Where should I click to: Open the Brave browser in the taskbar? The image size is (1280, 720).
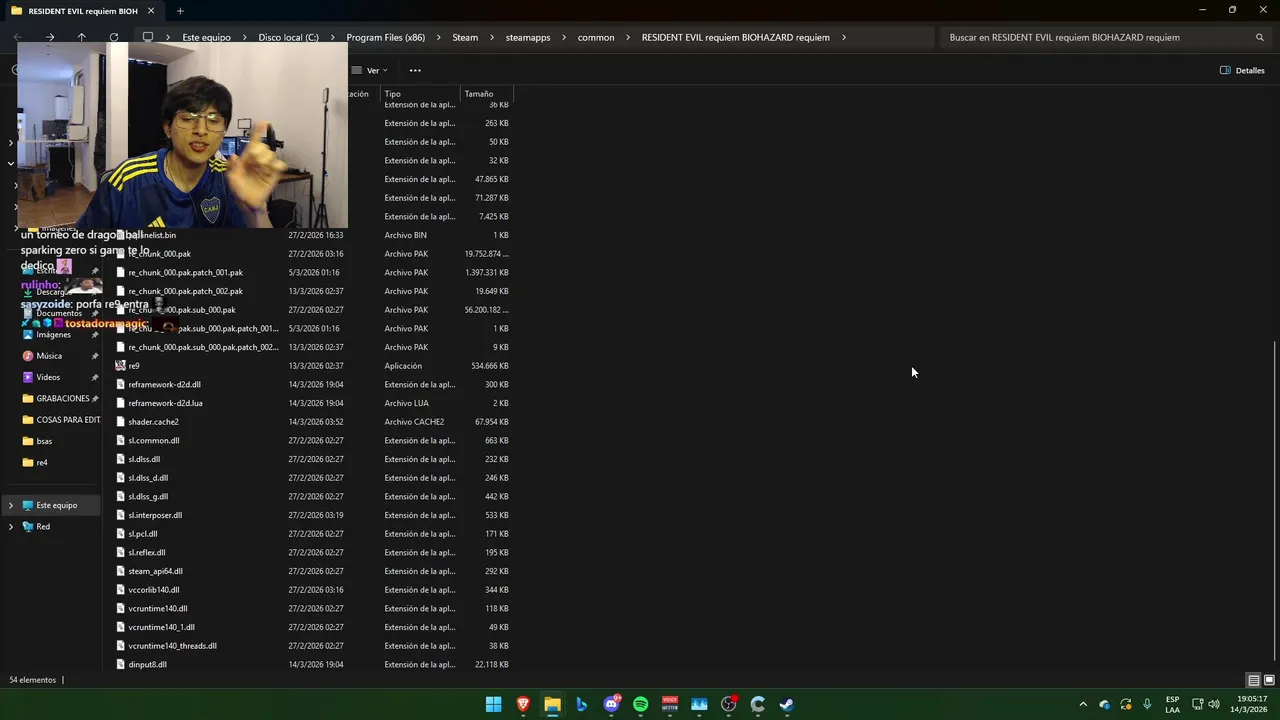pos(523,704)
